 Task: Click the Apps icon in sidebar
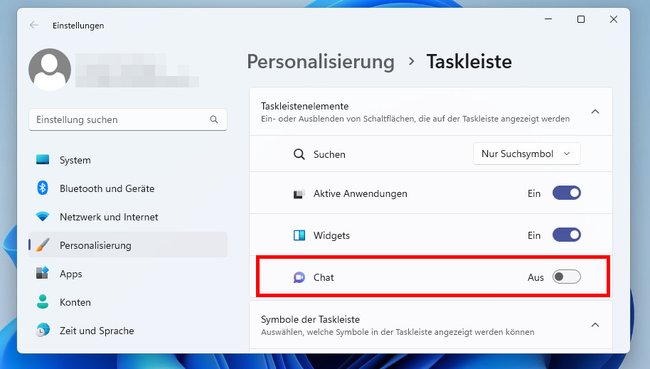(x=42, y=273)
